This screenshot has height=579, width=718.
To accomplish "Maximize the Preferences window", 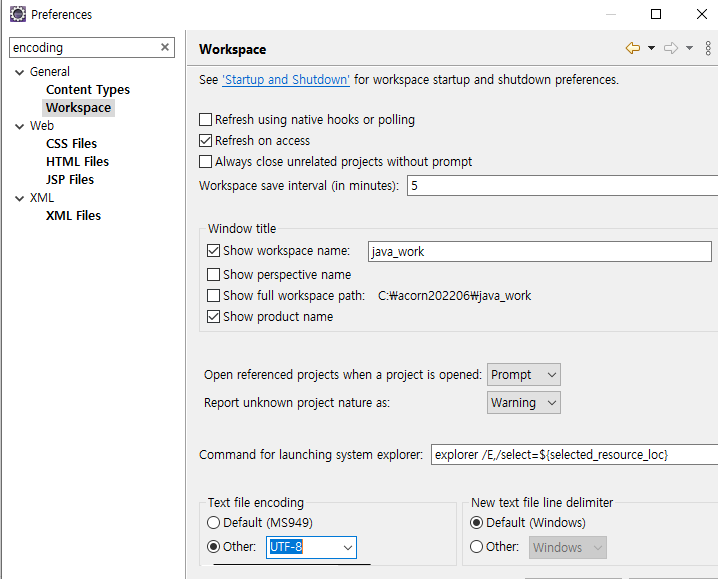I will pyautogui.click(x=656, y=14).
